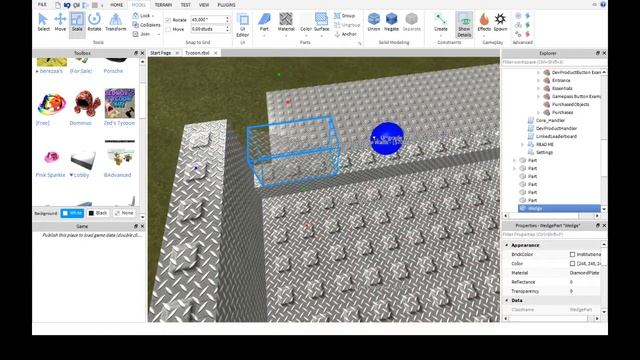Edit the Rotate snap angle field
Image resolution: width=640 pixels, height=360 pixels.
(208, 20)
